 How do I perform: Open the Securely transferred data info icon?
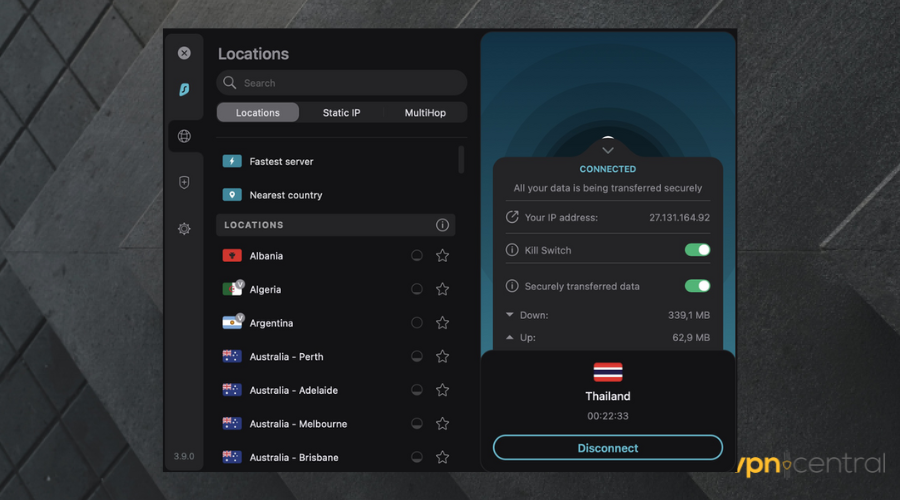coord(512,286)
